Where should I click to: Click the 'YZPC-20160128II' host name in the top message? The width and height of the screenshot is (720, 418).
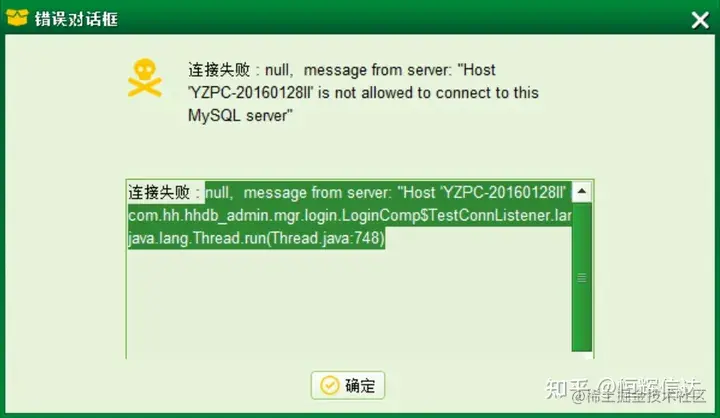click(250, 92)
